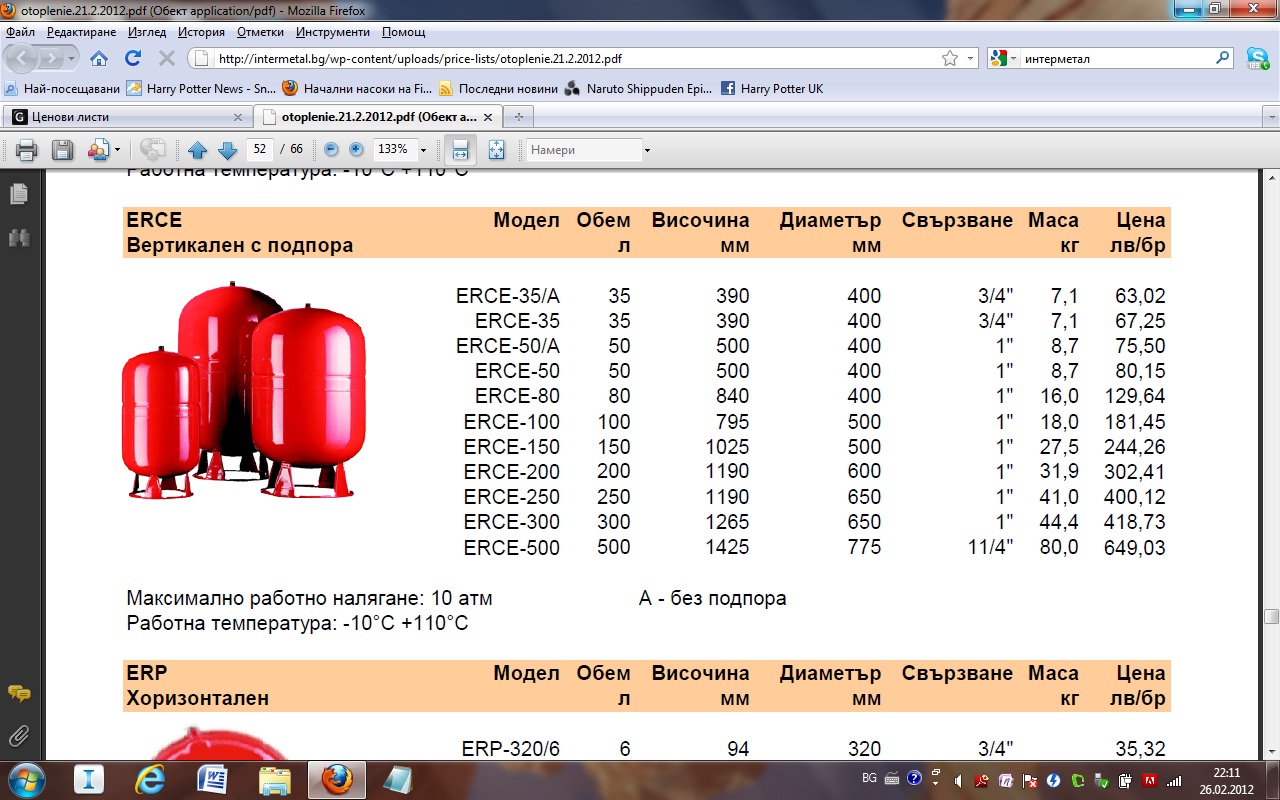Screen dimensions: 1280x800
Task: Click the Print icon in the PDF toolbar
Action: (26, 150)
